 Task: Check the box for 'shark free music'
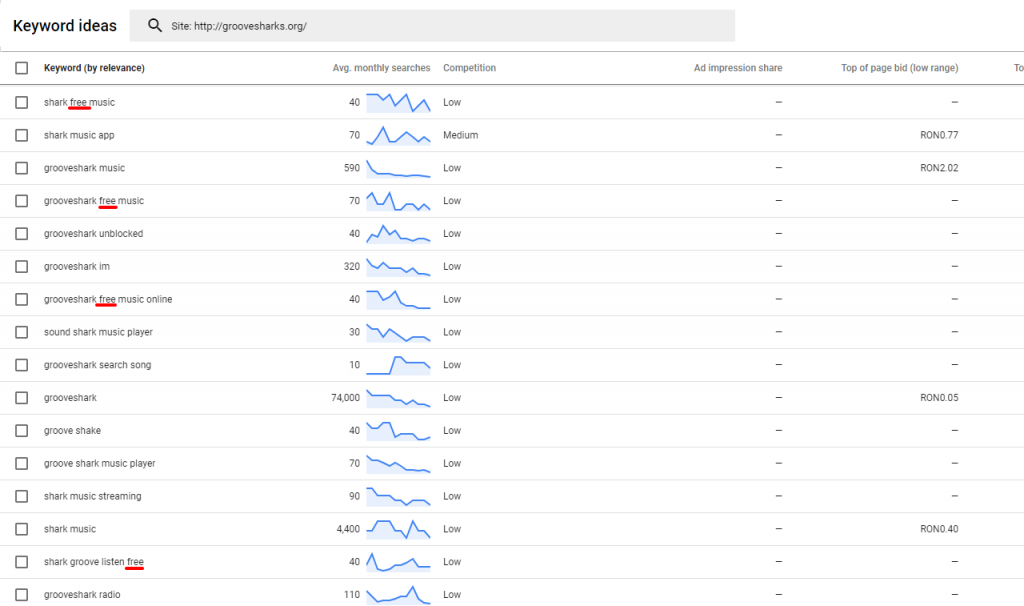point(22,103)
